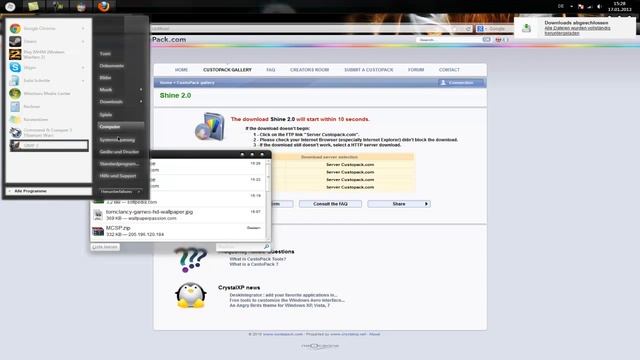
Task: Expand the Google Chrome jump list arrow
Action: pos(83,29)
